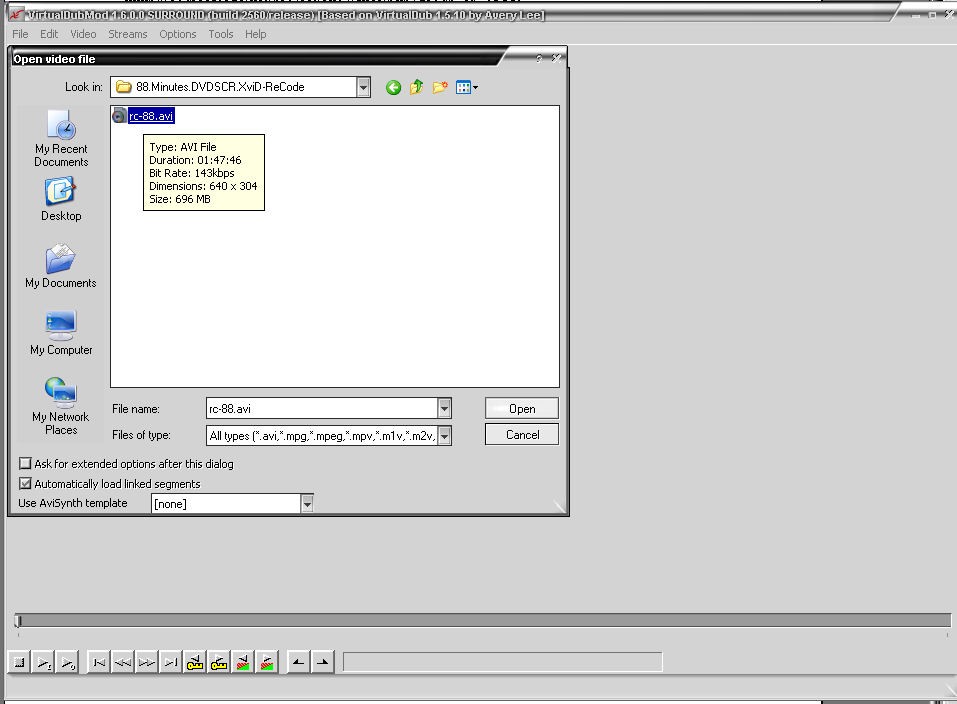Go to My Documents location

[61, 267]
